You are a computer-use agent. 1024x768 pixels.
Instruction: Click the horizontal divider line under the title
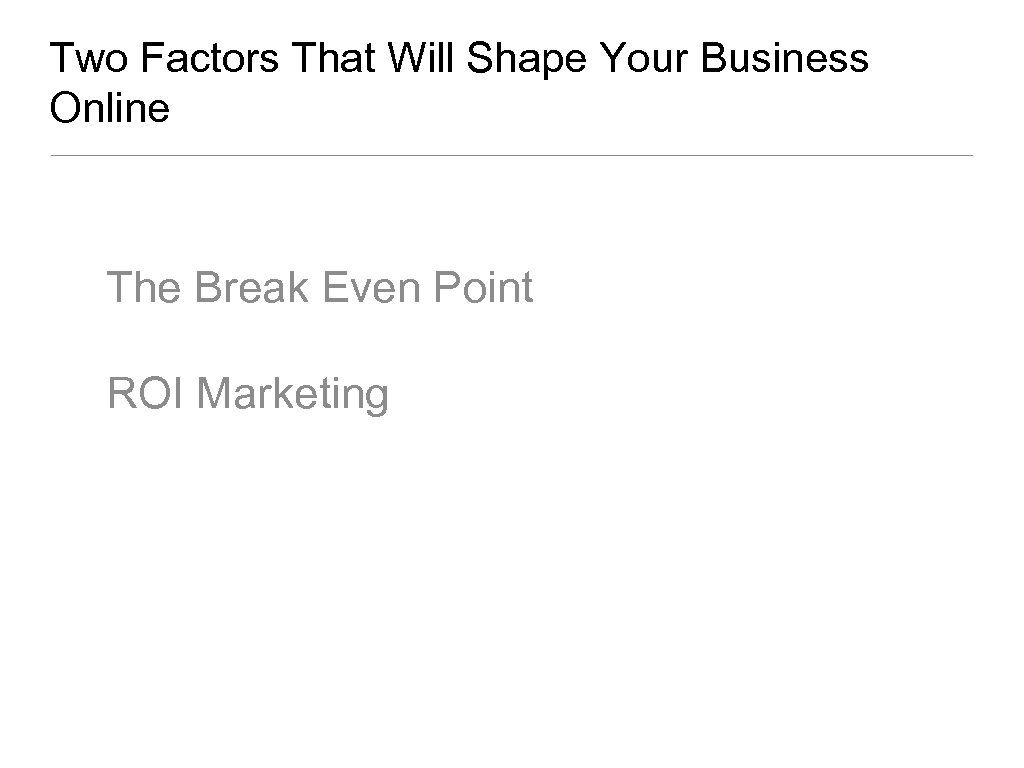tap(511, 156)
